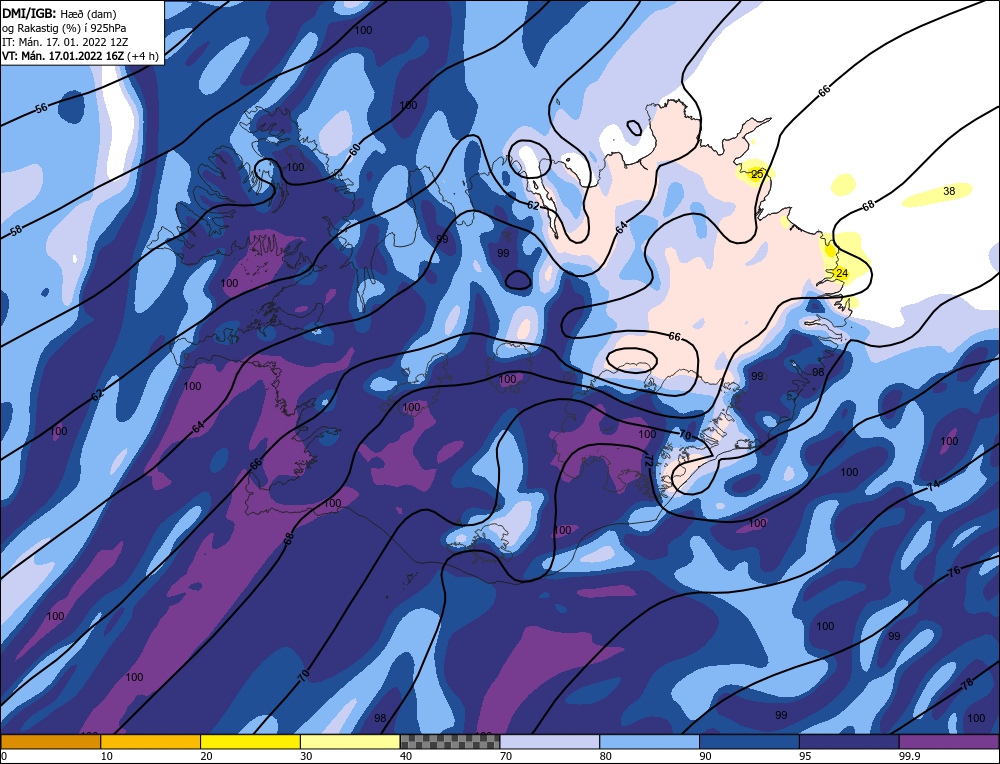Click the light blue 80-90 legend swatch
The image size is (1000, 764).
coord(649,741)
